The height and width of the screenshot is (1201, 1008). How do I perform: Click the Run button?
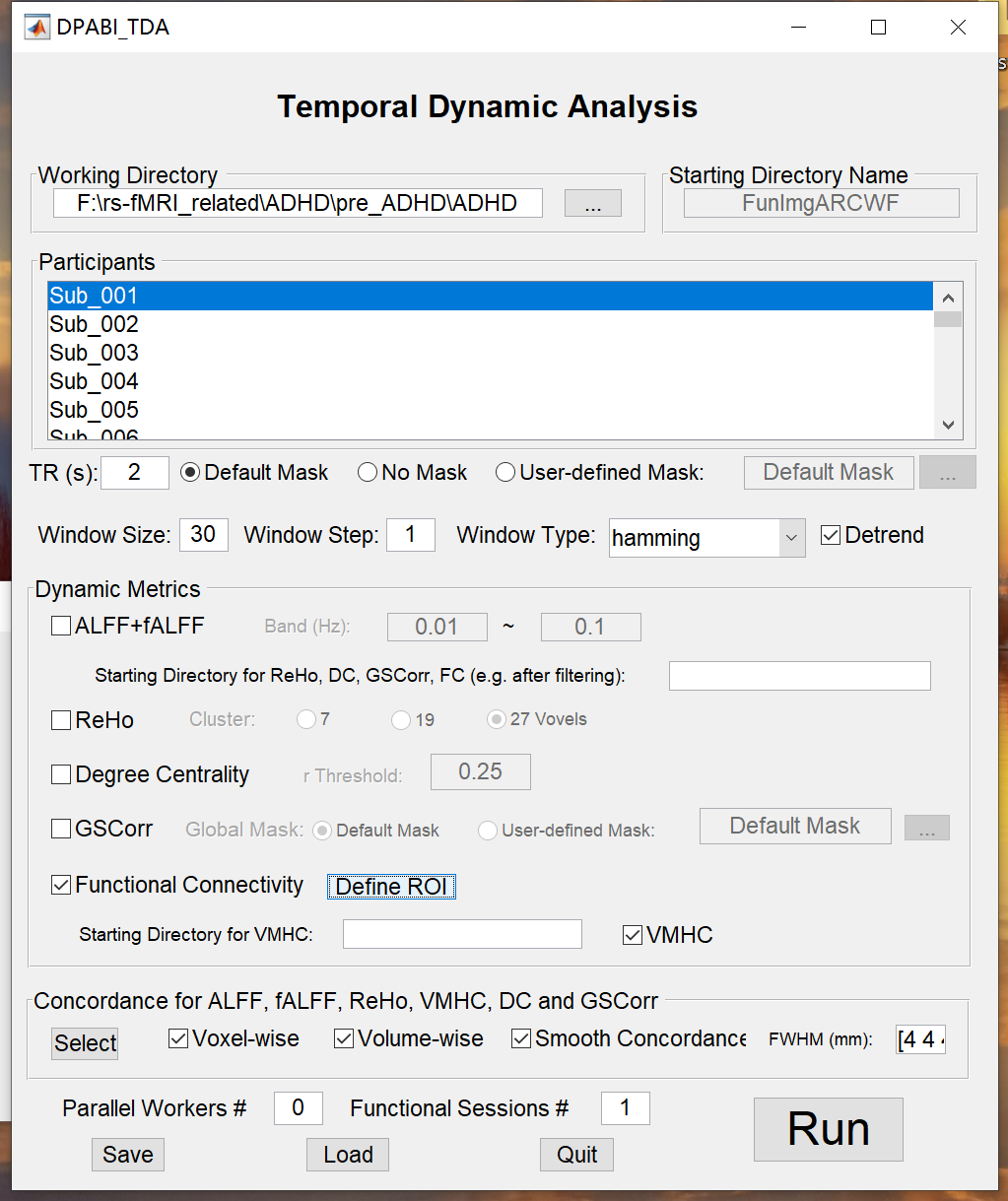pyautogui.click(x=829, y=1129)
